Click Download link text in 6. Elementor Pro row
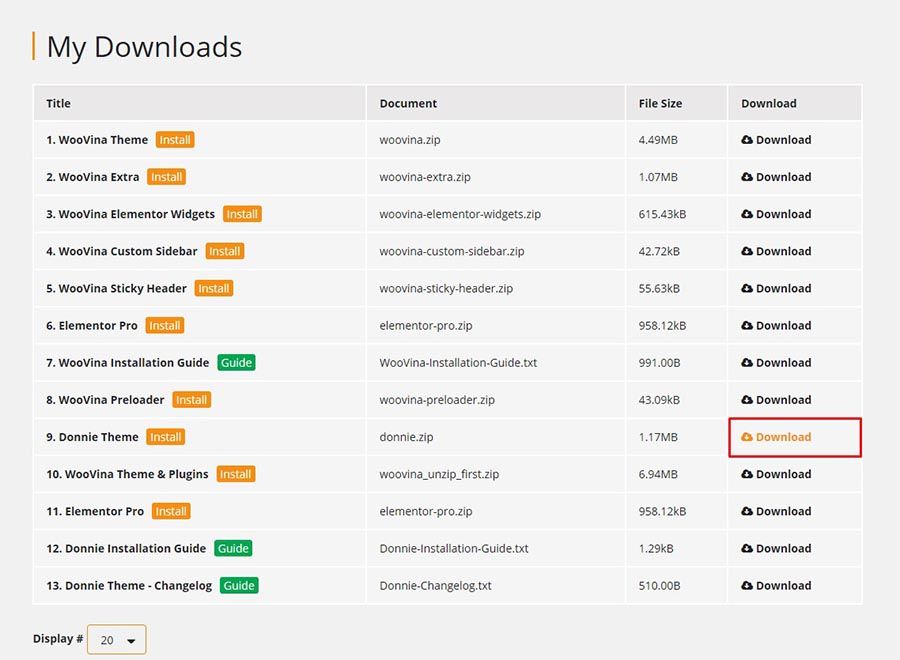 [x=783, y=325]
